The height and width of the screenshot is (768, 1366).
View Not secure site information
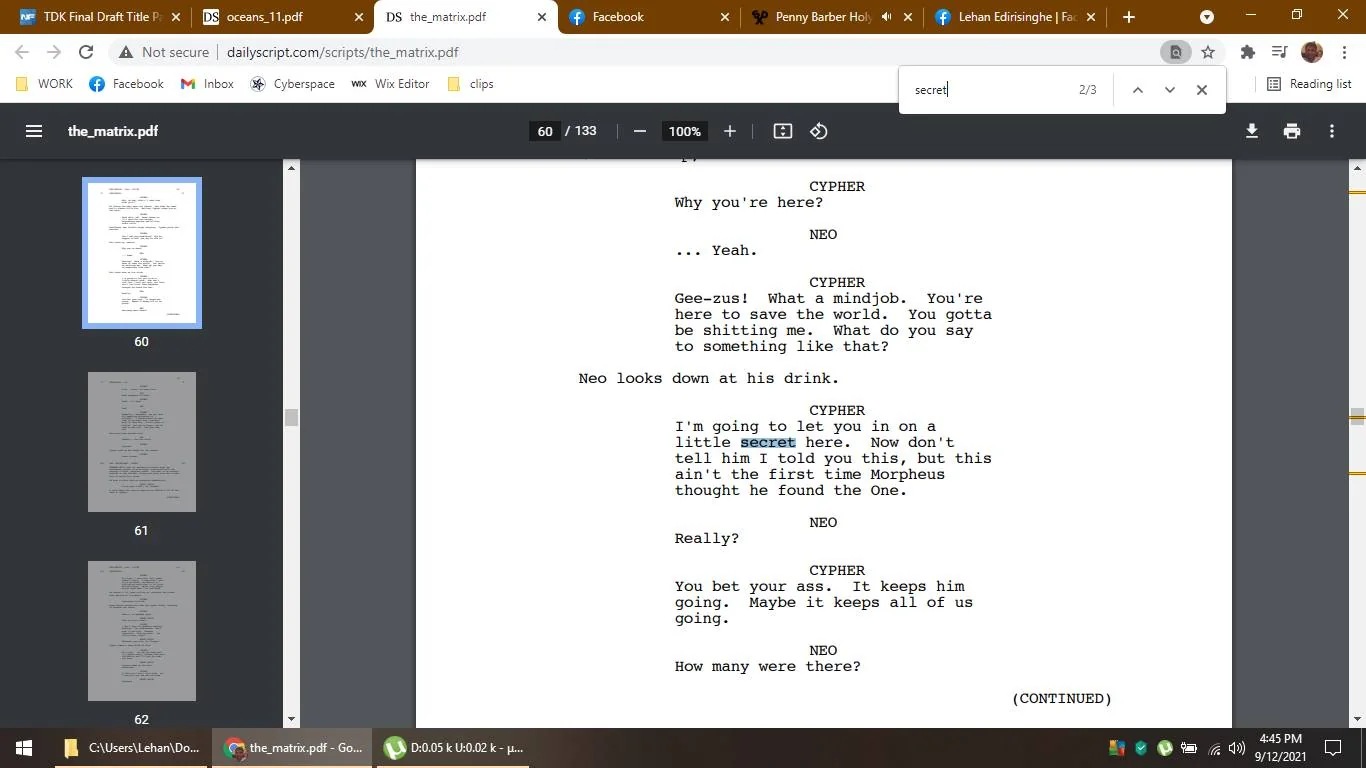164,52
